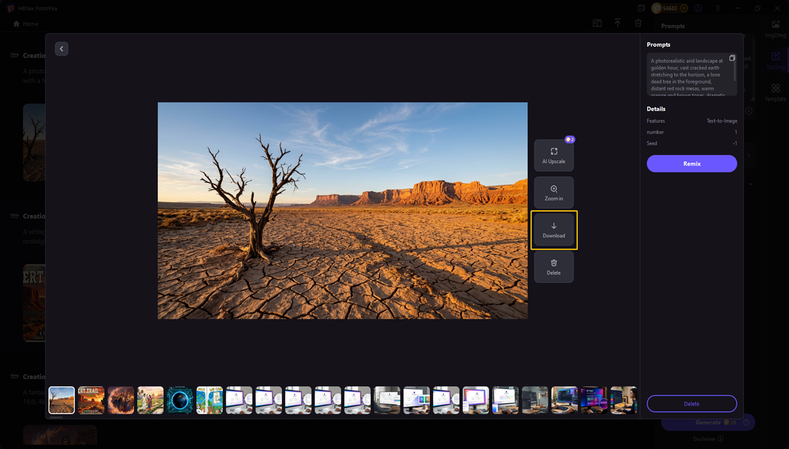Select the second thumbnail with red canyon poster
Screen dimensions: 789x449
click(91, 400)
